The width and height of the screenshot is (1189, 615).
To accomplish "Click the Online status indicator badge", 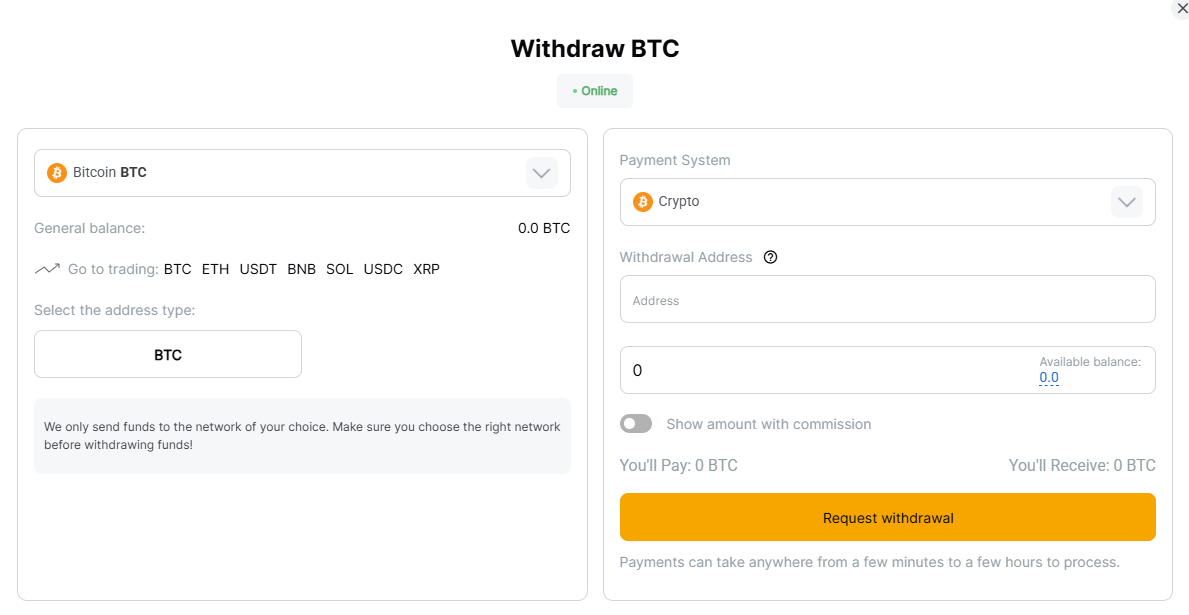I will click(x=594, y=90).
